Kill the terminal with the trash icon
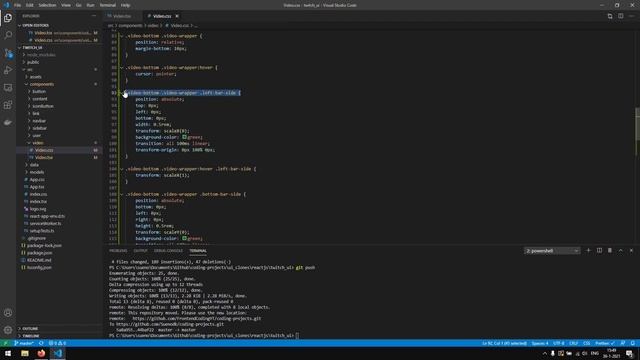This screenshot has height=360, width=640. 610,250
